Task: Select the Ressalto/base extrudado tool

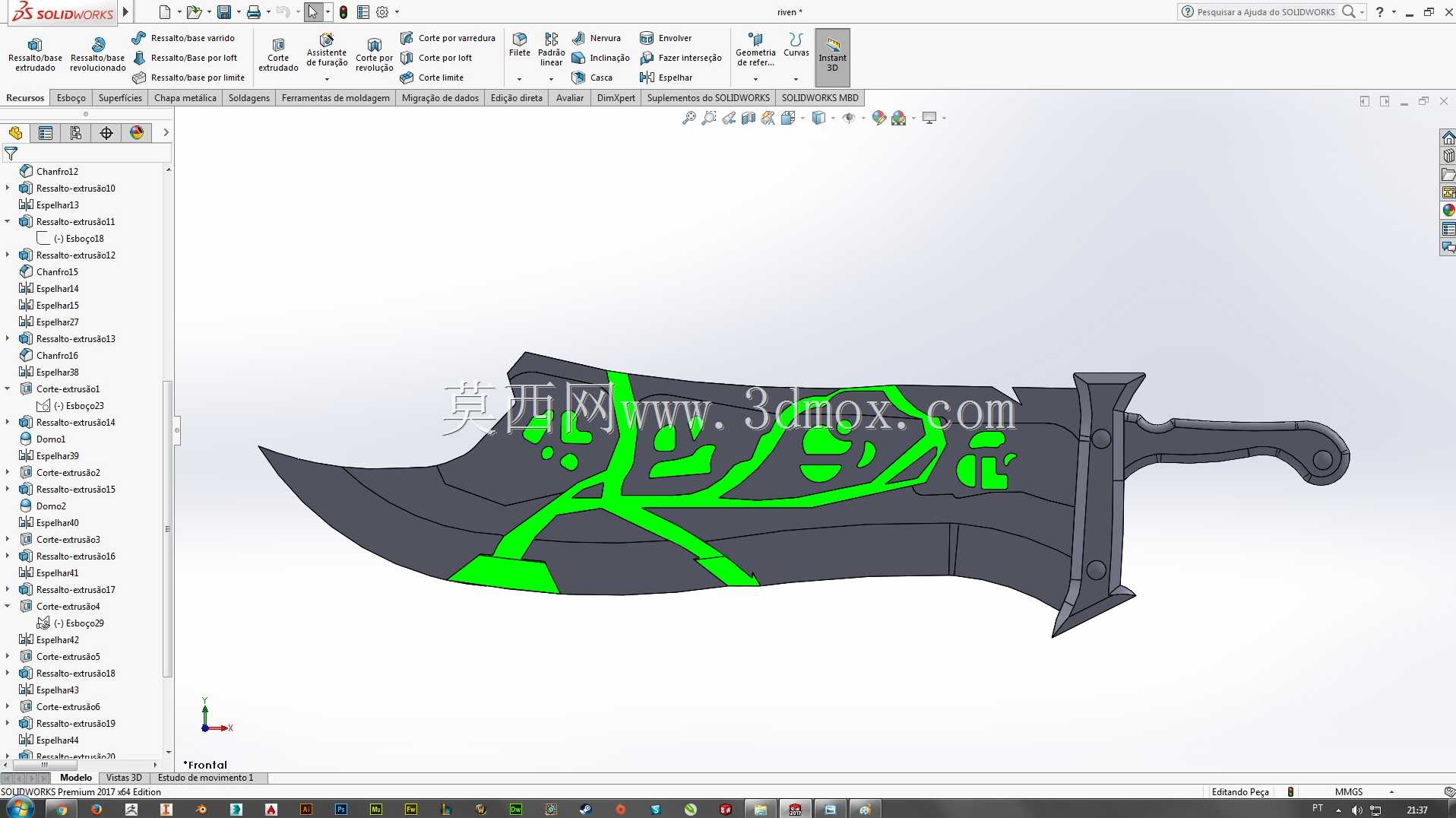Action: tap(35, 54)
